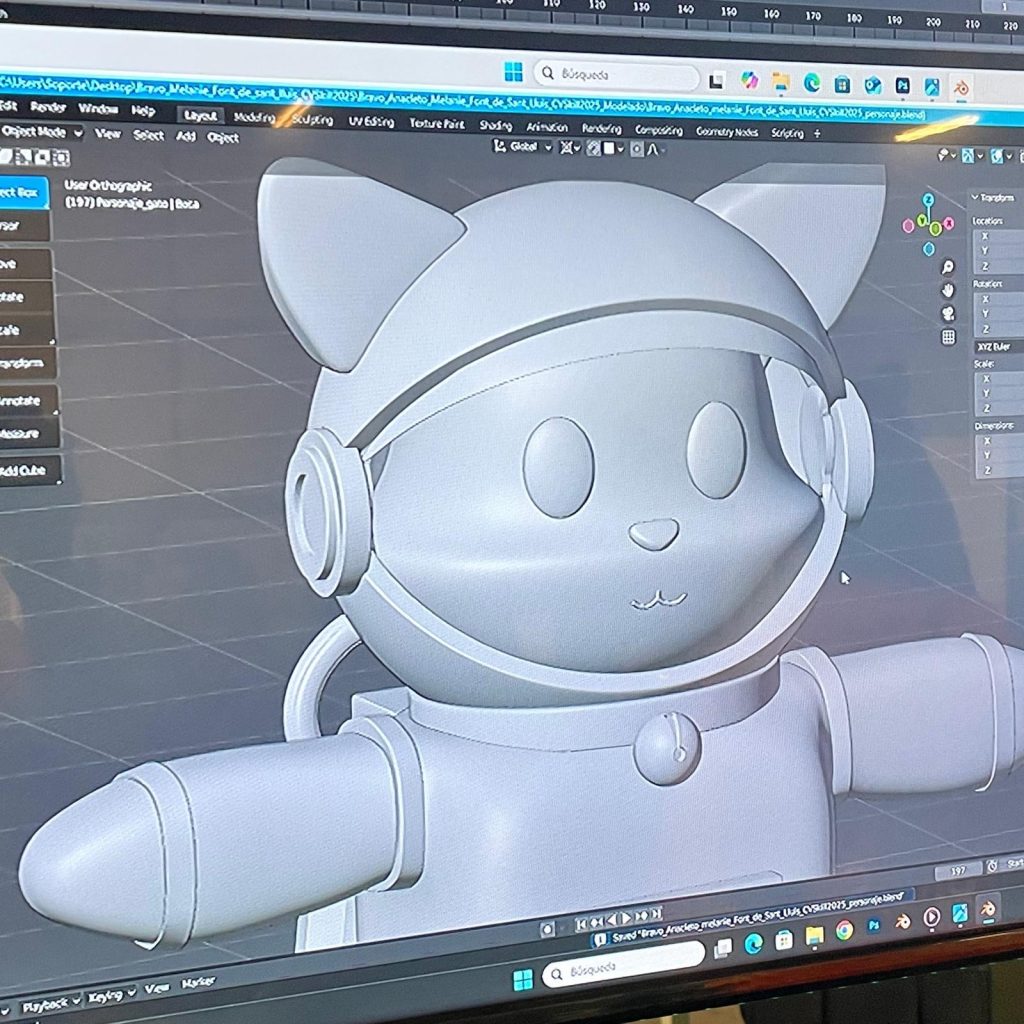Open Google Chrome from the taskbar
This screenshot has width=1024, height=1024.
tap(844, 930)
